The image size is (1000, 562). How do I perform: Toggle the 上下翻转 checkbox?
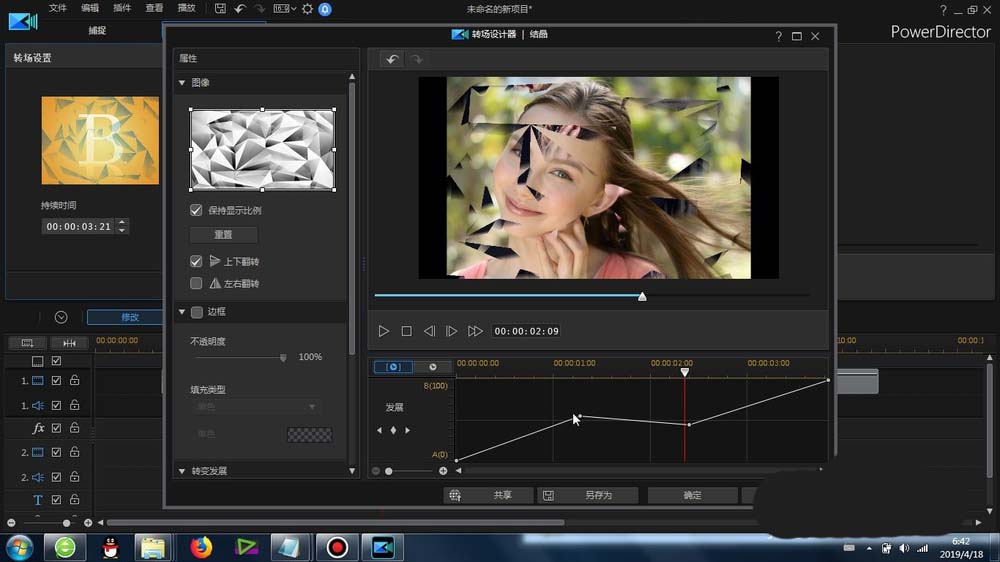pos(196,261)
